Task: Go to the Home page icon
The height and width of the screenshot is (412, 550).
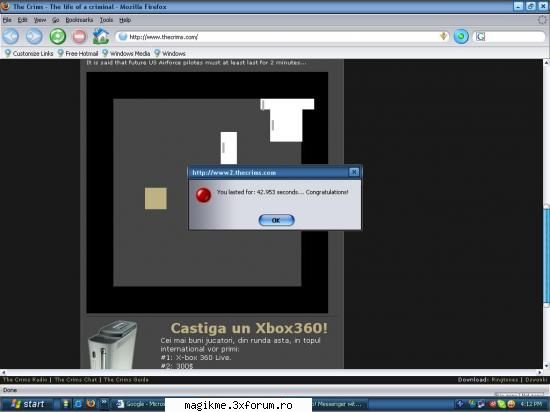Action: pyautogui.click(x=101, y=36)
